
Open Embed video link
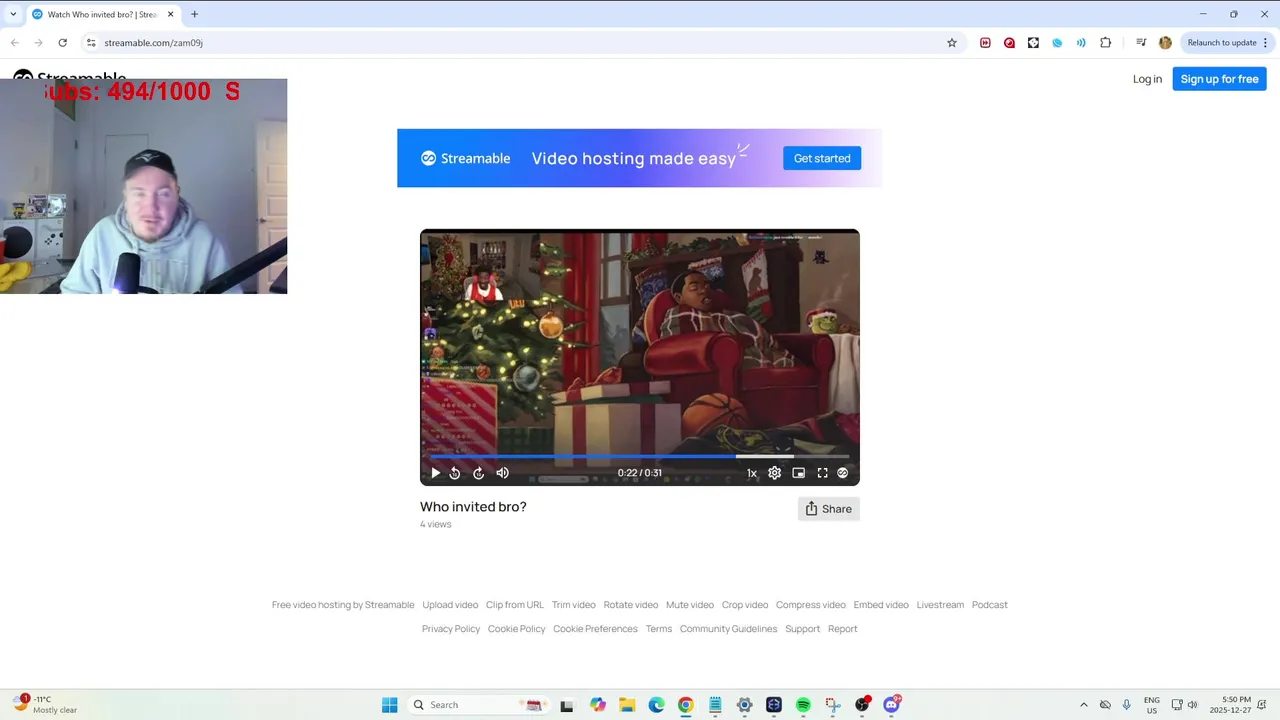[x=881, y=605]
